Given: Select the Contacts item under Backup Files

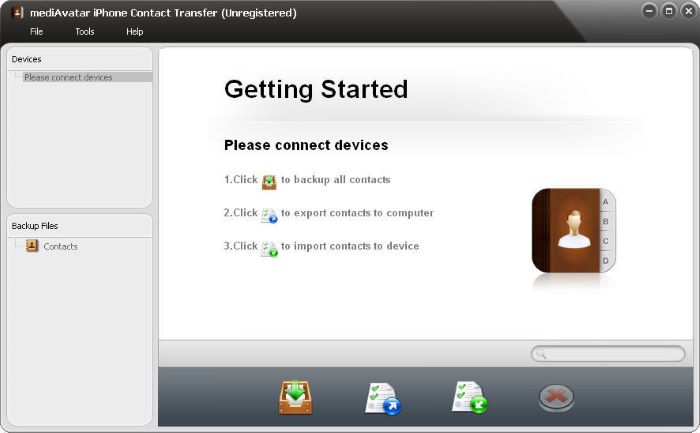Looking at the screenshot, I should [x=60, y=246].
